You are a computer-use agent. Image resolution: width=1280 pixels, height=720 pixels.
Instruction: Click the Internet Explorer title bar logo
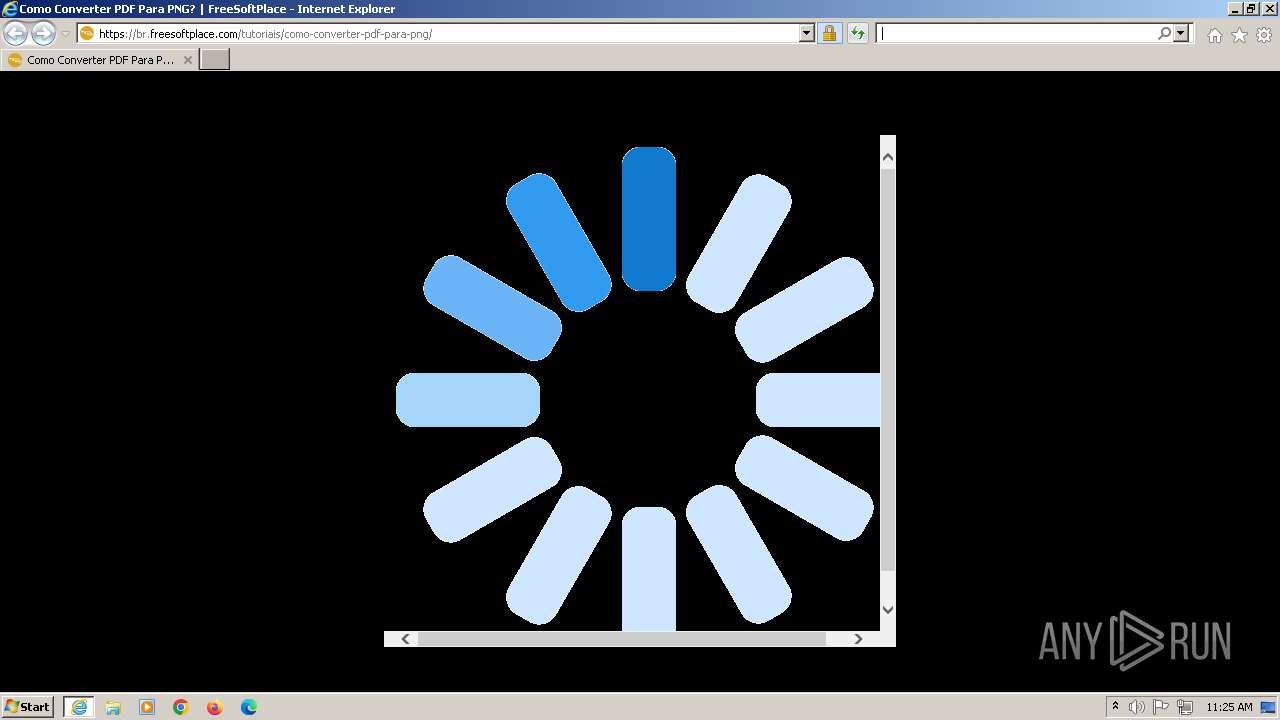(x=10, y=9)
